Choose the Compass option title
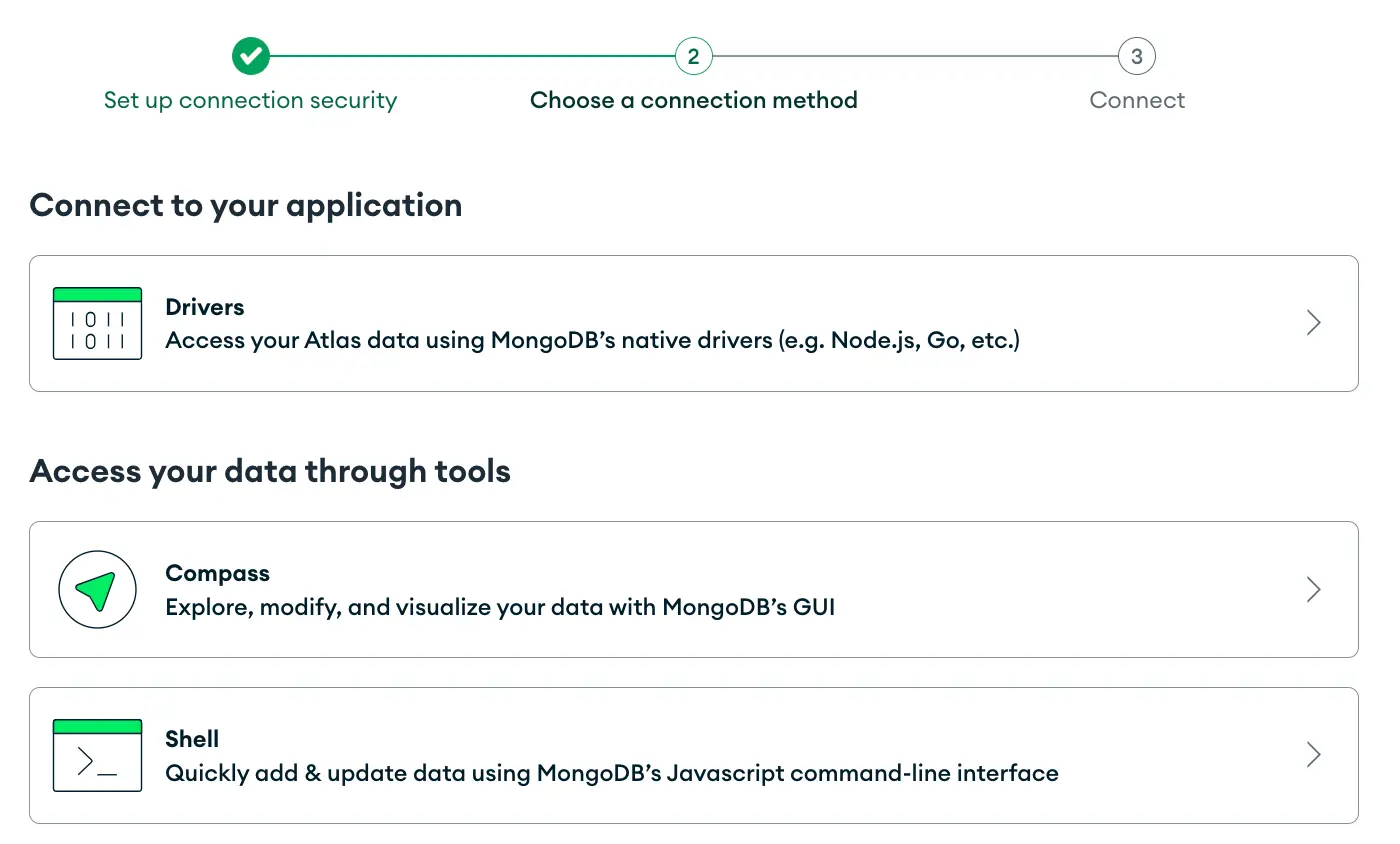Screen dimensions: 1400x844 217,573
